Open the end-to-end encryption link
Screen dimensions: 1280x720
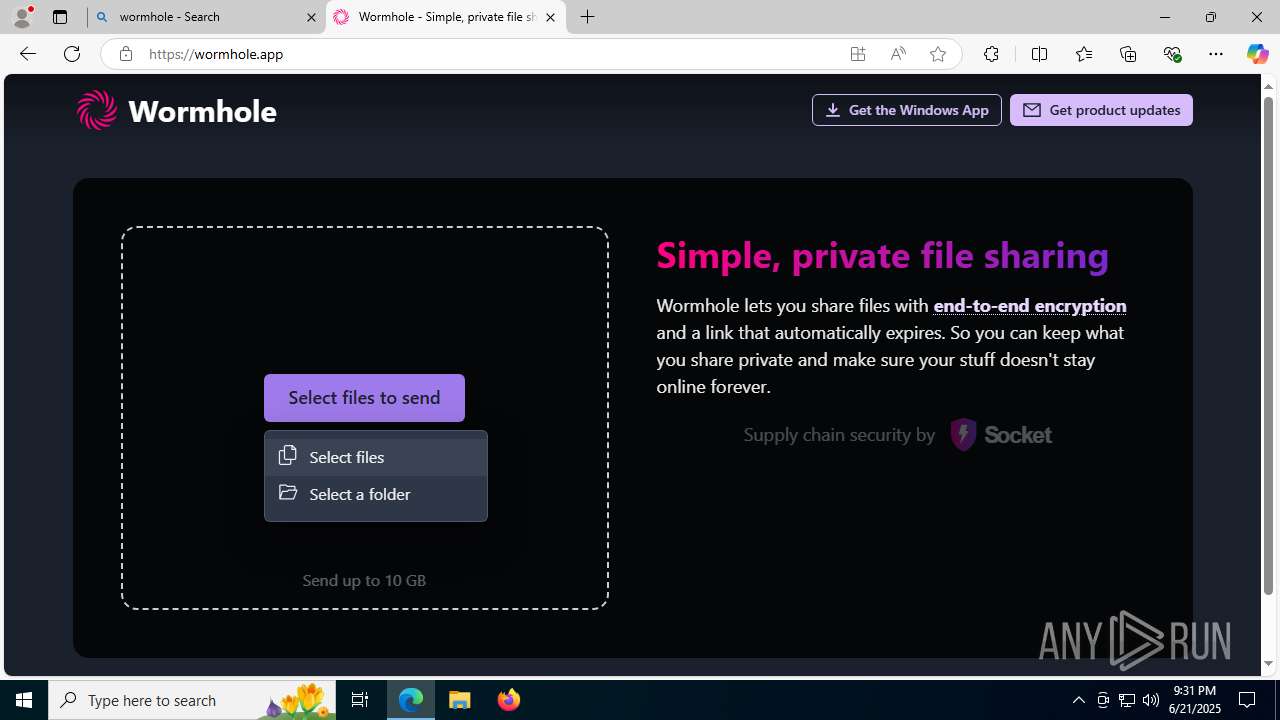coord(1029,305)
